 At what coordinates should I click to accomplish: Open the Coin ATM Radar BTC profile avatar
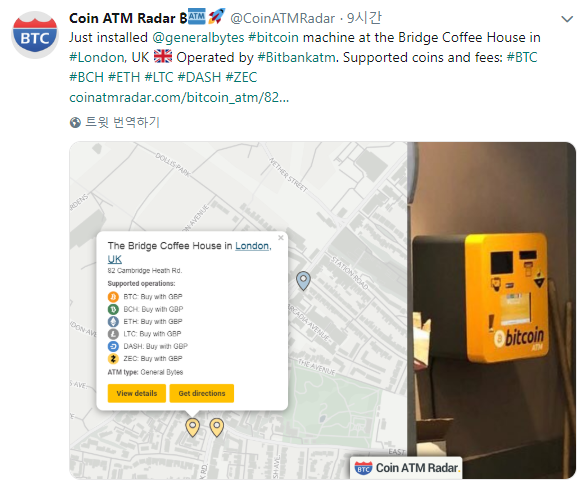(35, 35)
